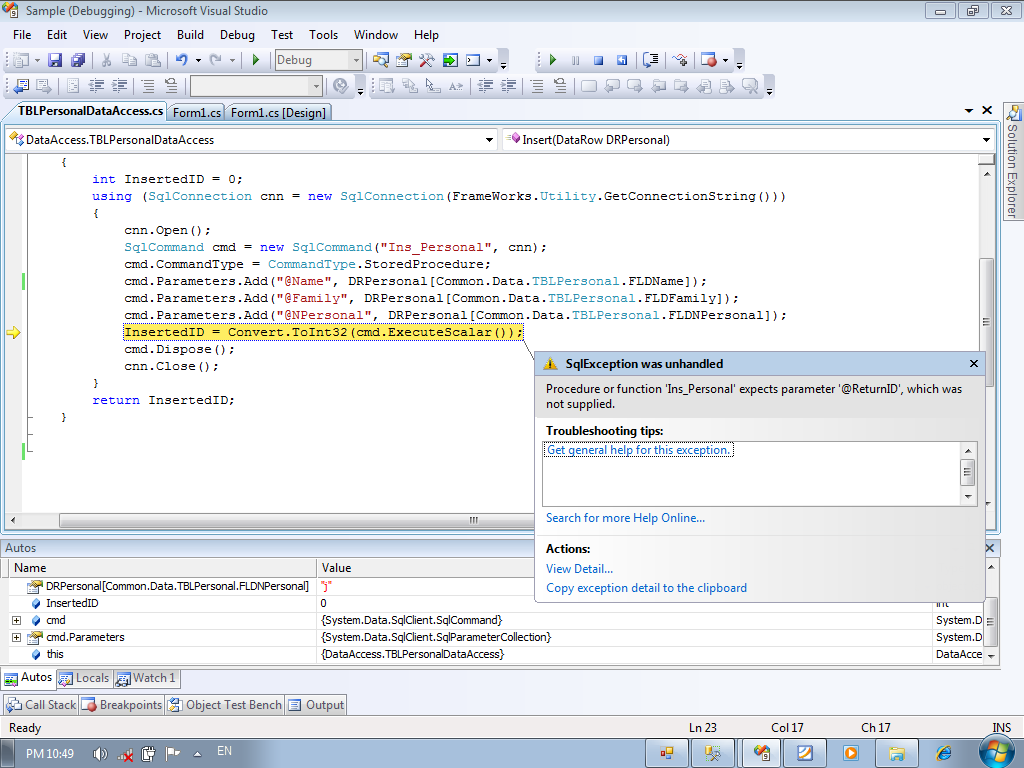Click the Restart debugging icon
The image size is (1024, 768).
tap(622, 60)
